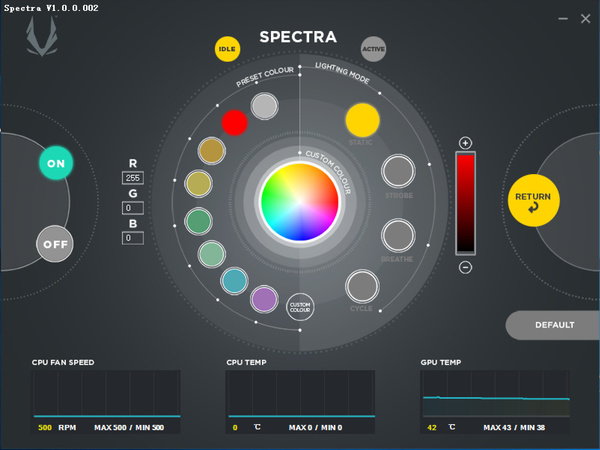This screenshot has height=450, width=600.
Task: Click the SPECTRA title text
Action: point(298,37)
